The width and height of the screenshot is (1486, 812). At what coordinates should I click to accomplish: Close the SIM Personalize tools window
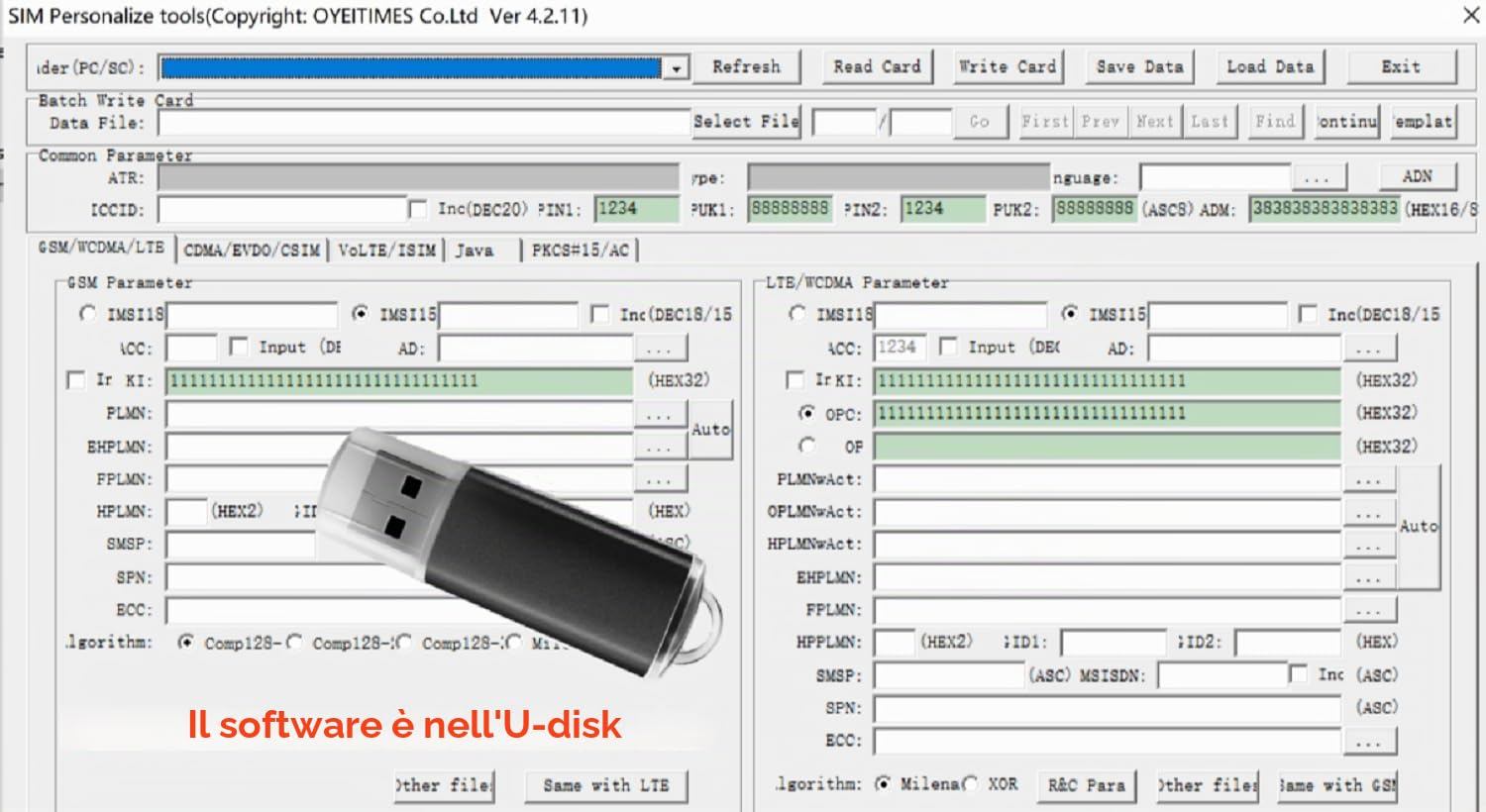[x=1471, y=15]
